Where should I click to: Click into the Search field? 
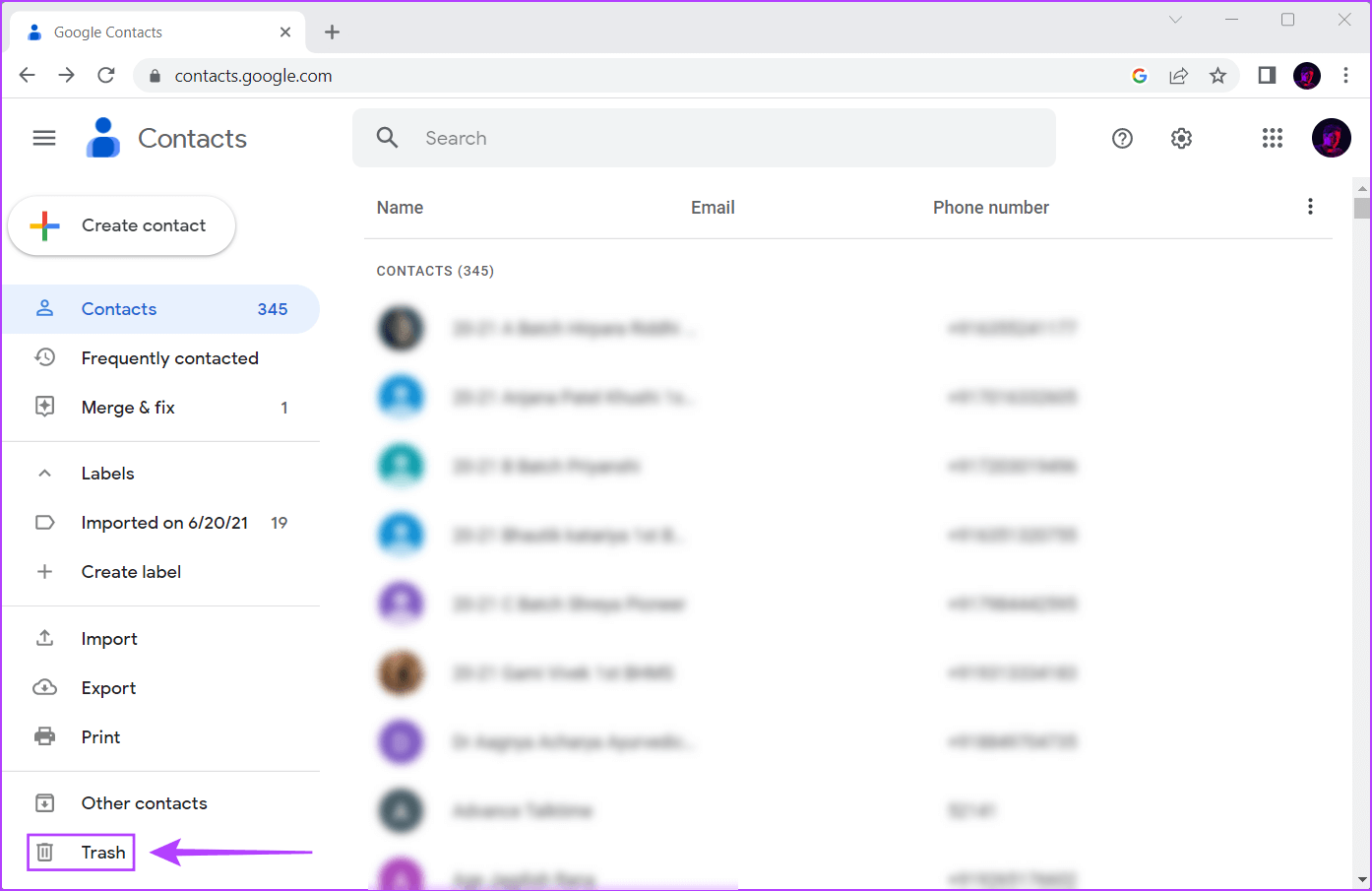[x=704, y=138]
